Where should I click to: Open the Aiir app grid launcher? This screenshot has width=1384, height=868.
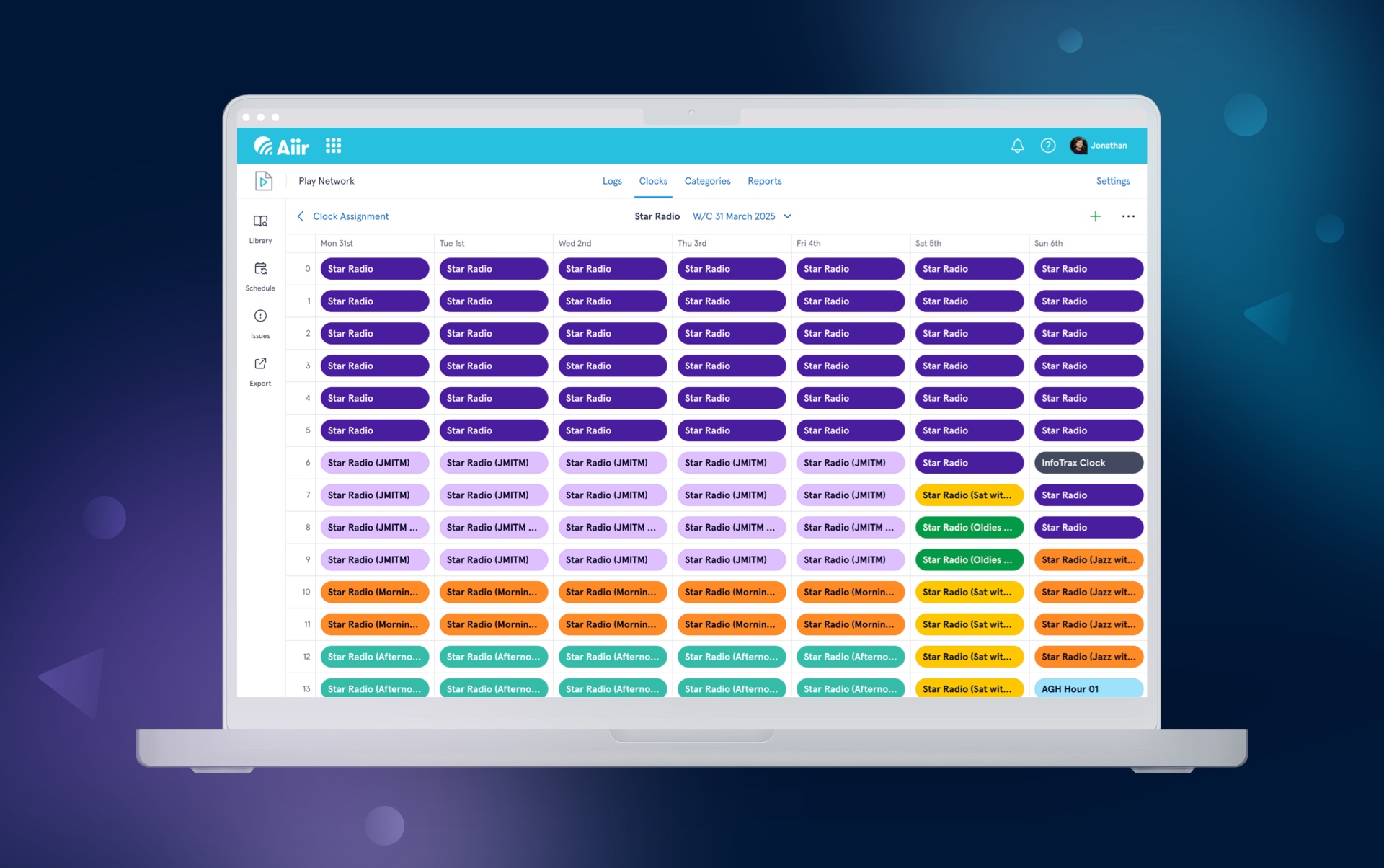click(x=333, y=146)
